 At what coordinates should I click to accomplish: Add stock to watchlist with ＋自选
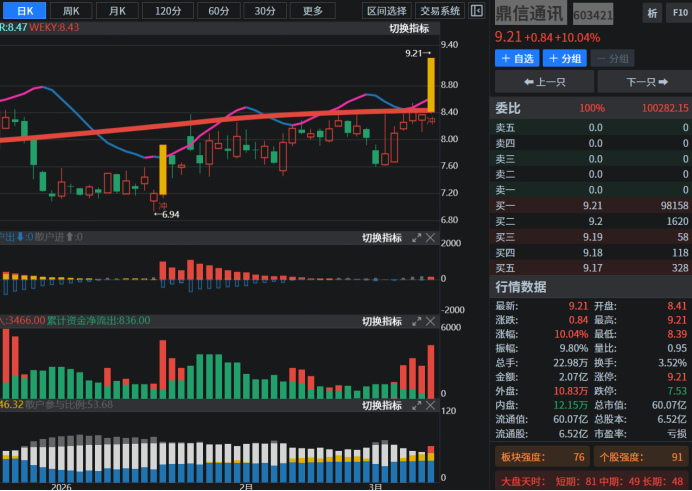[x=518, y=59]
